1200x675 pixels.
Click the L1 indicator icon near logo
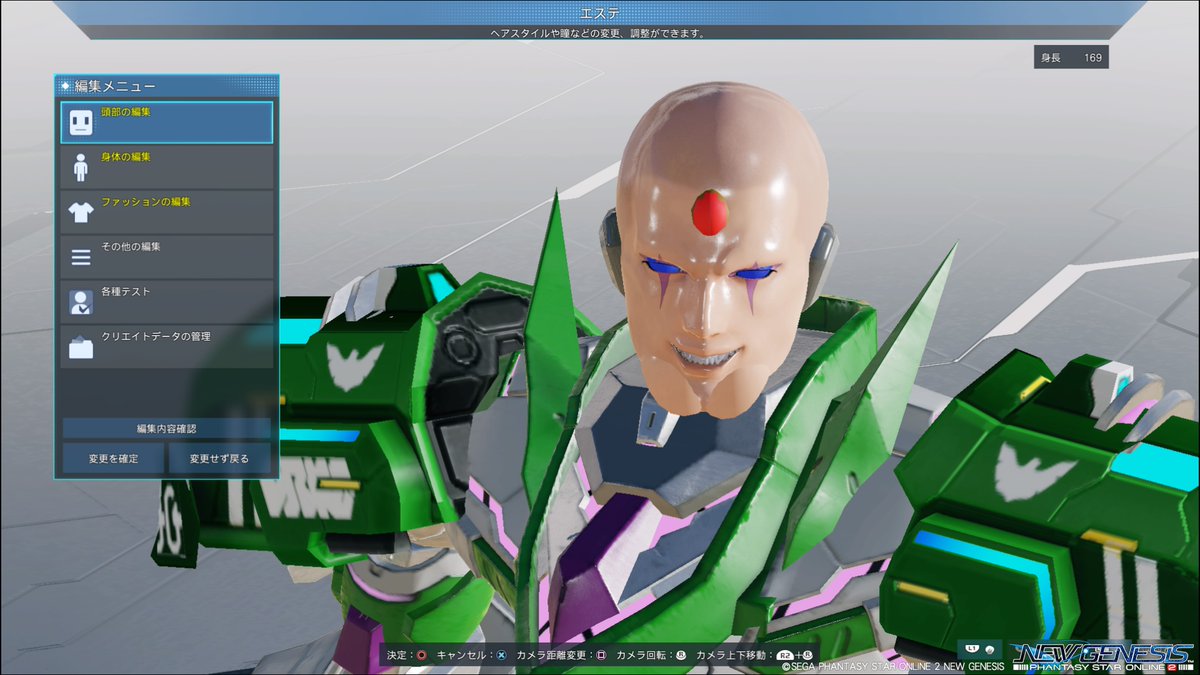click(974, 648)
